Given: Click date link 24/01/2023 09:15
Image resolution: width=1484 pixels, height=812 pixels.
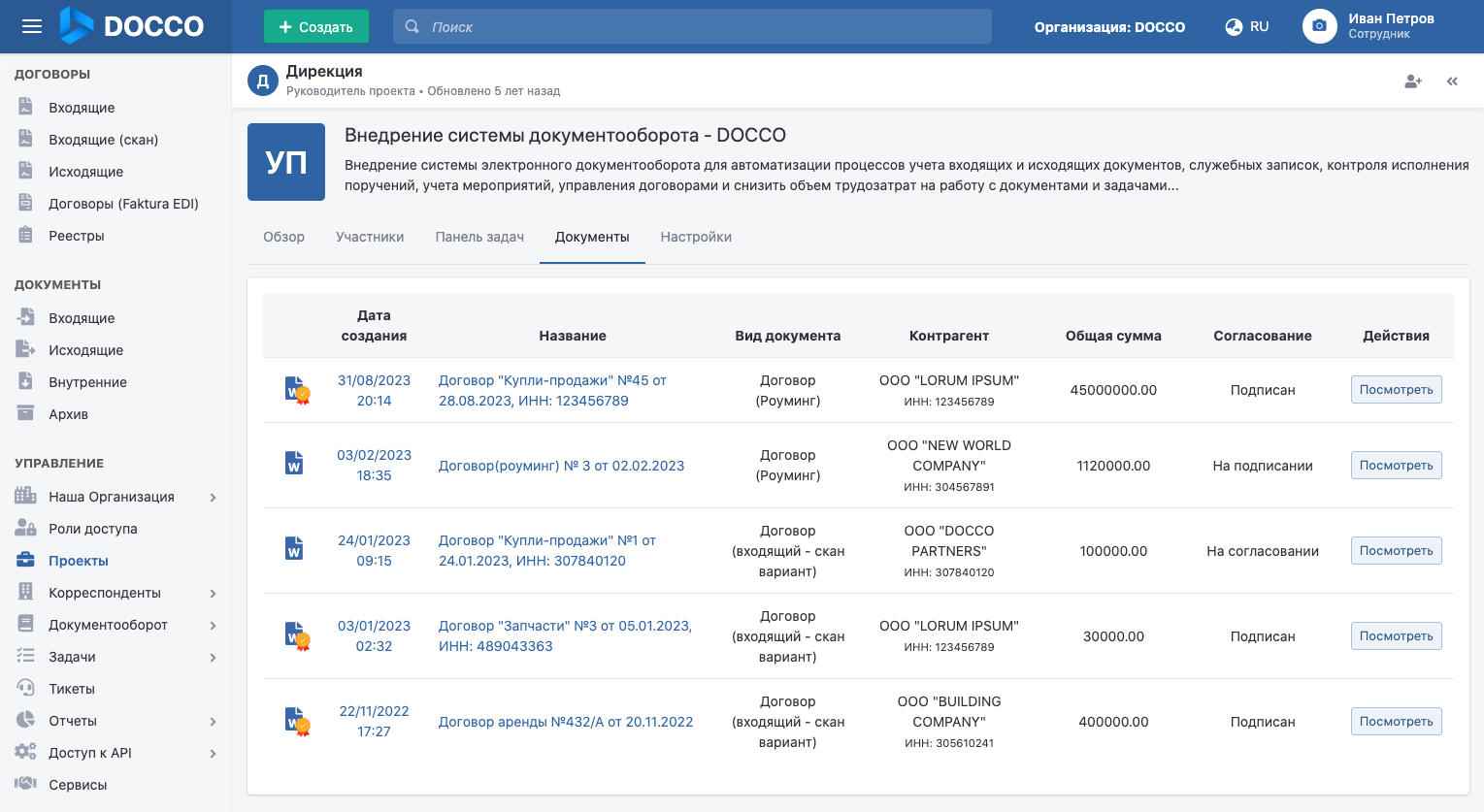Looking at the screenshot, I should click(374, 551).
